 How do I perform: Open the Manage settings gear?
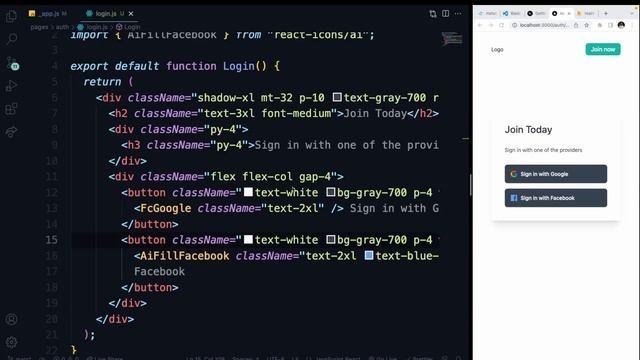click(11, 342)
